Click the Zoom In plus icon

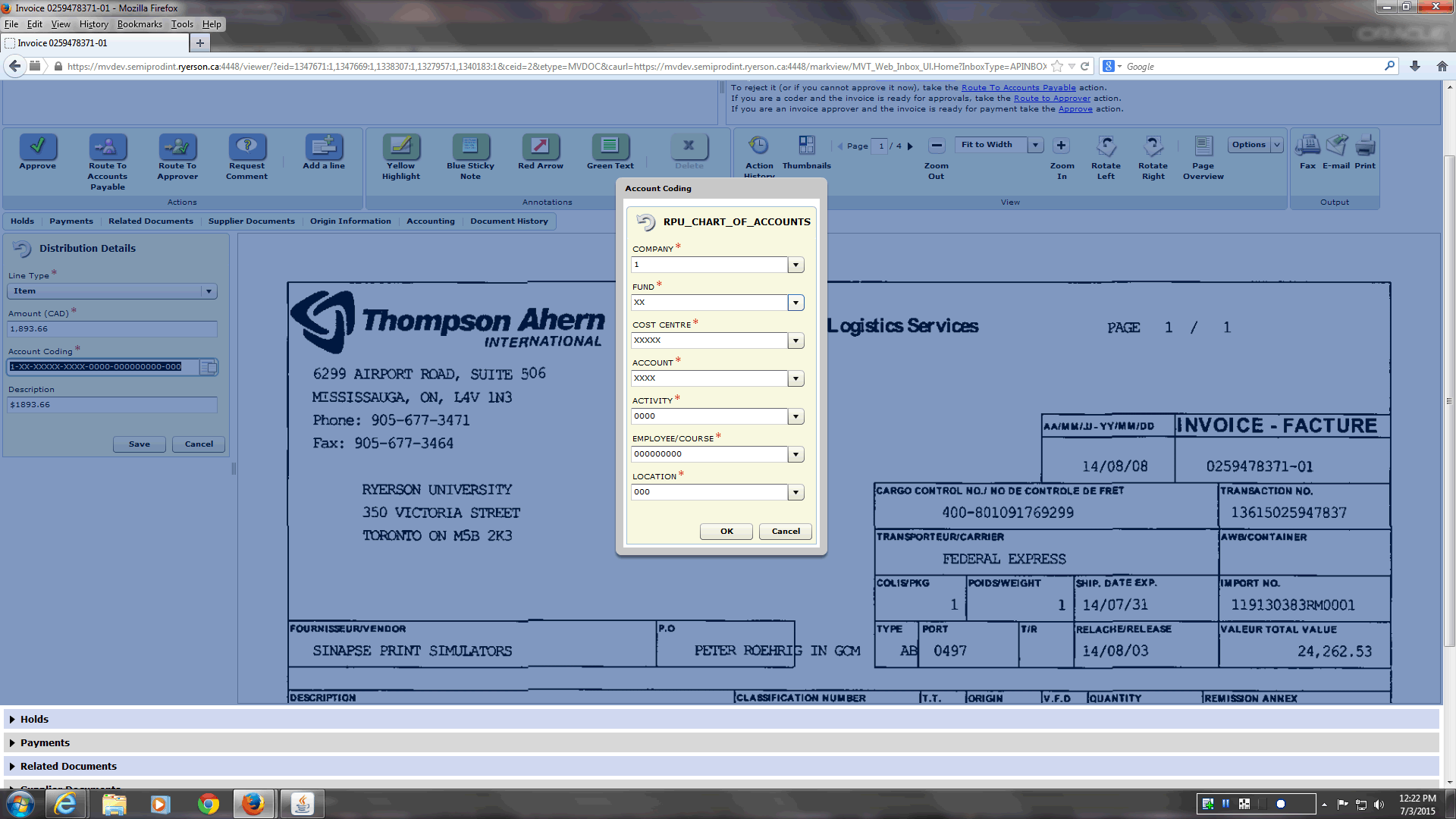coord(1061,145)
